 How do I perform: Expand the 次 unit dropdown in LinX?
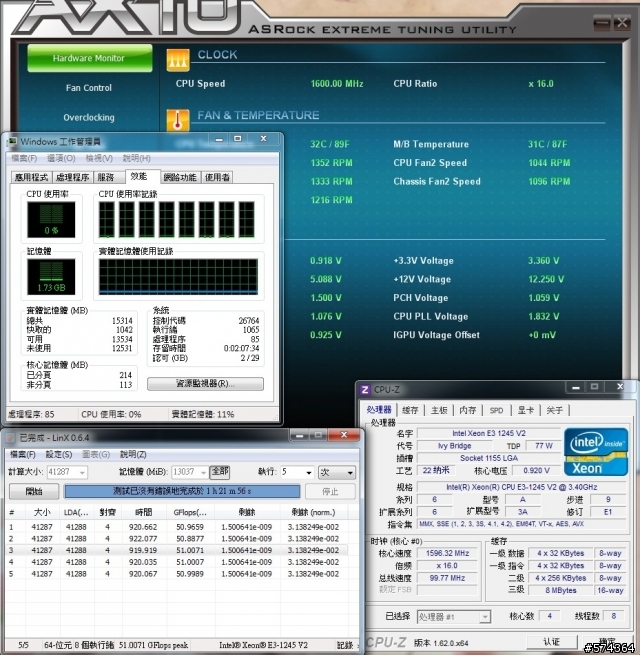point(350,473)
